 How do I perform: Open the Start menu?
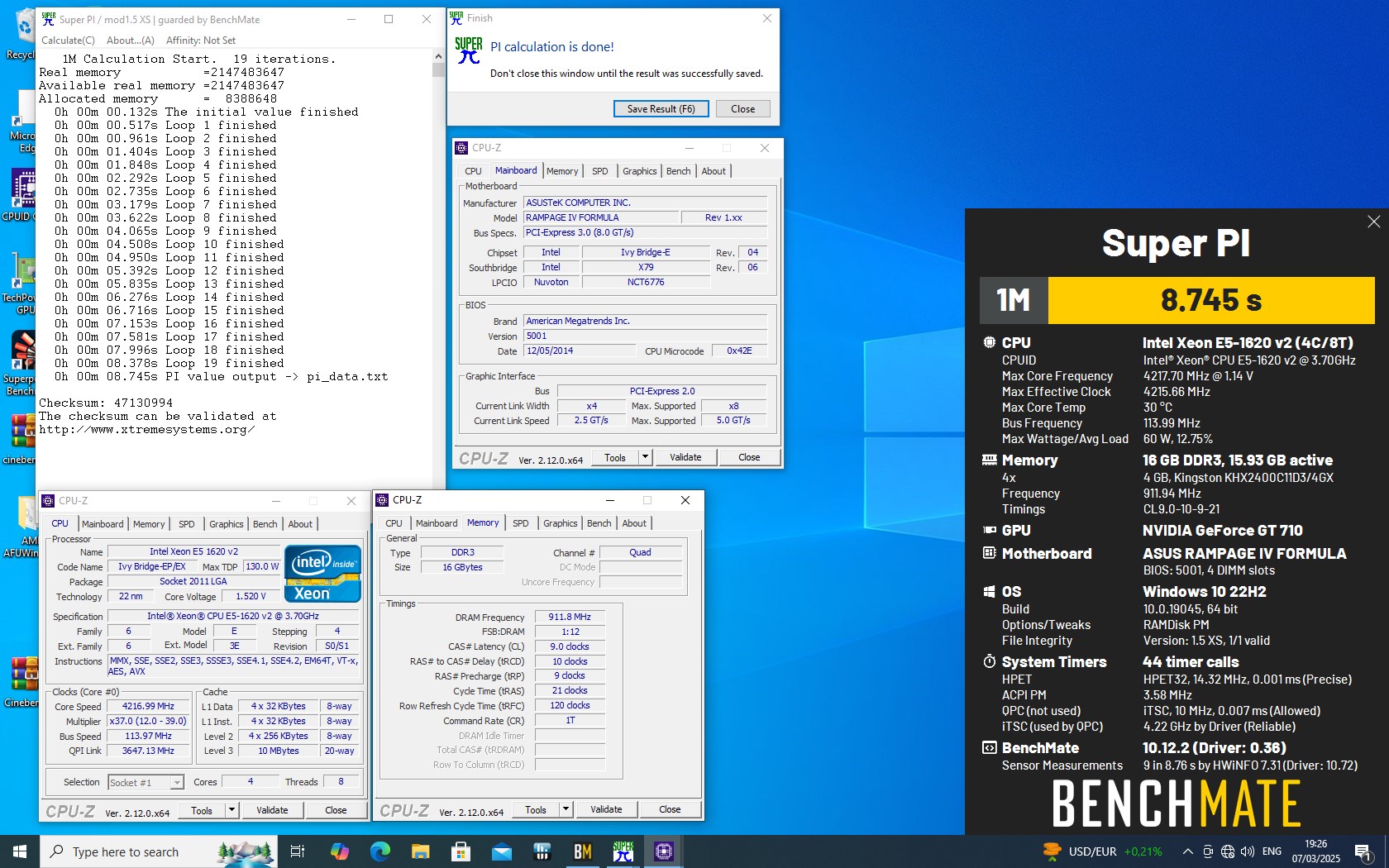[20, 851]
